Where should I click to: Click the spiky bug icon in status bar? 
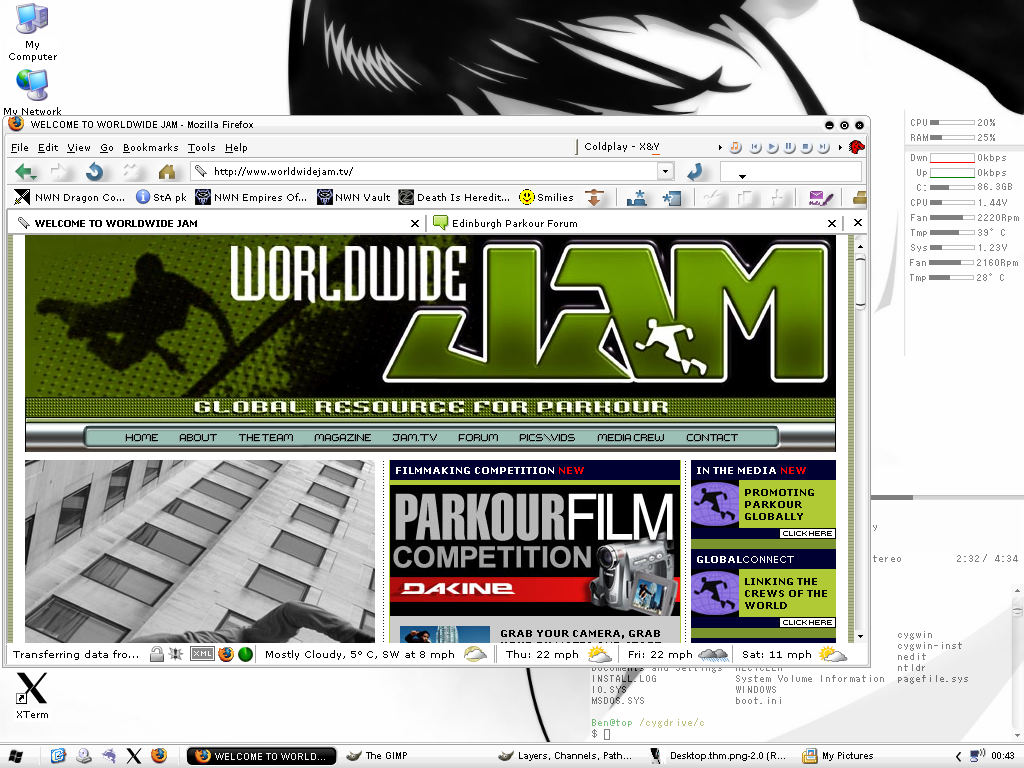[x=176, y=654]
